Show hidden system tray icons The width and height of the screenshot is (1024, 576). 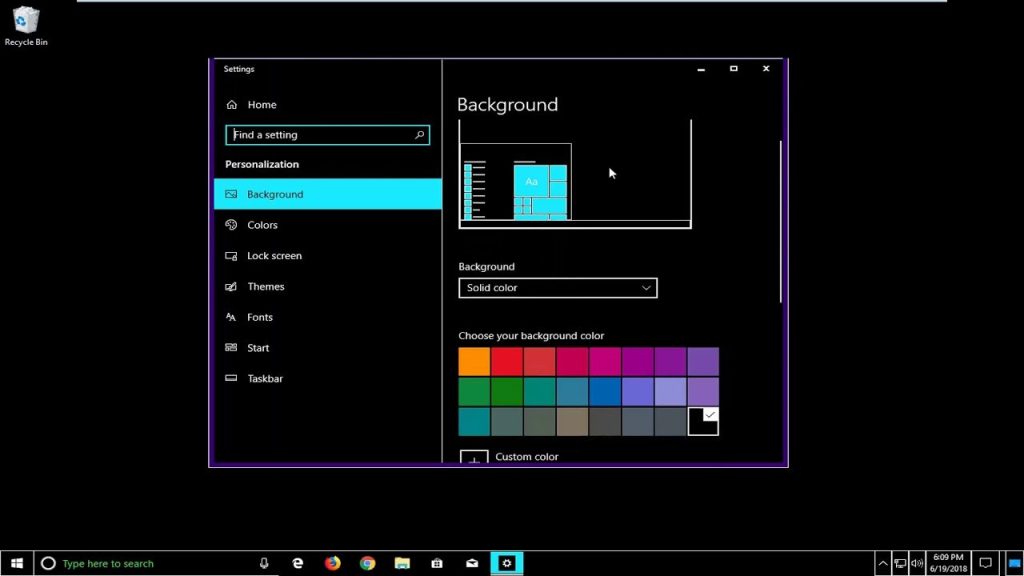pos(883,563)
